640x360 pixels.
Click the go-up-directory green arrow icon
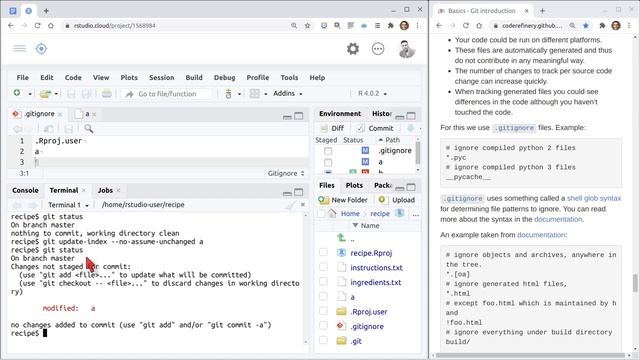341,238
